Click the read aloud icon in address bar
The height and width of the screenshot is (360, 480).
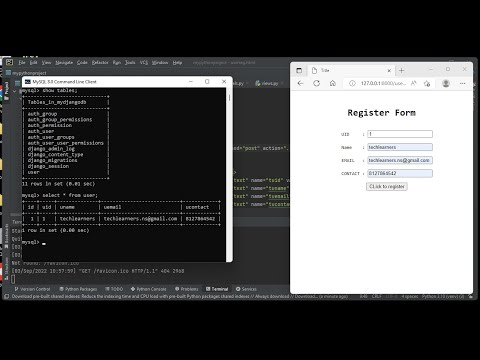click(x=414, y=83)
